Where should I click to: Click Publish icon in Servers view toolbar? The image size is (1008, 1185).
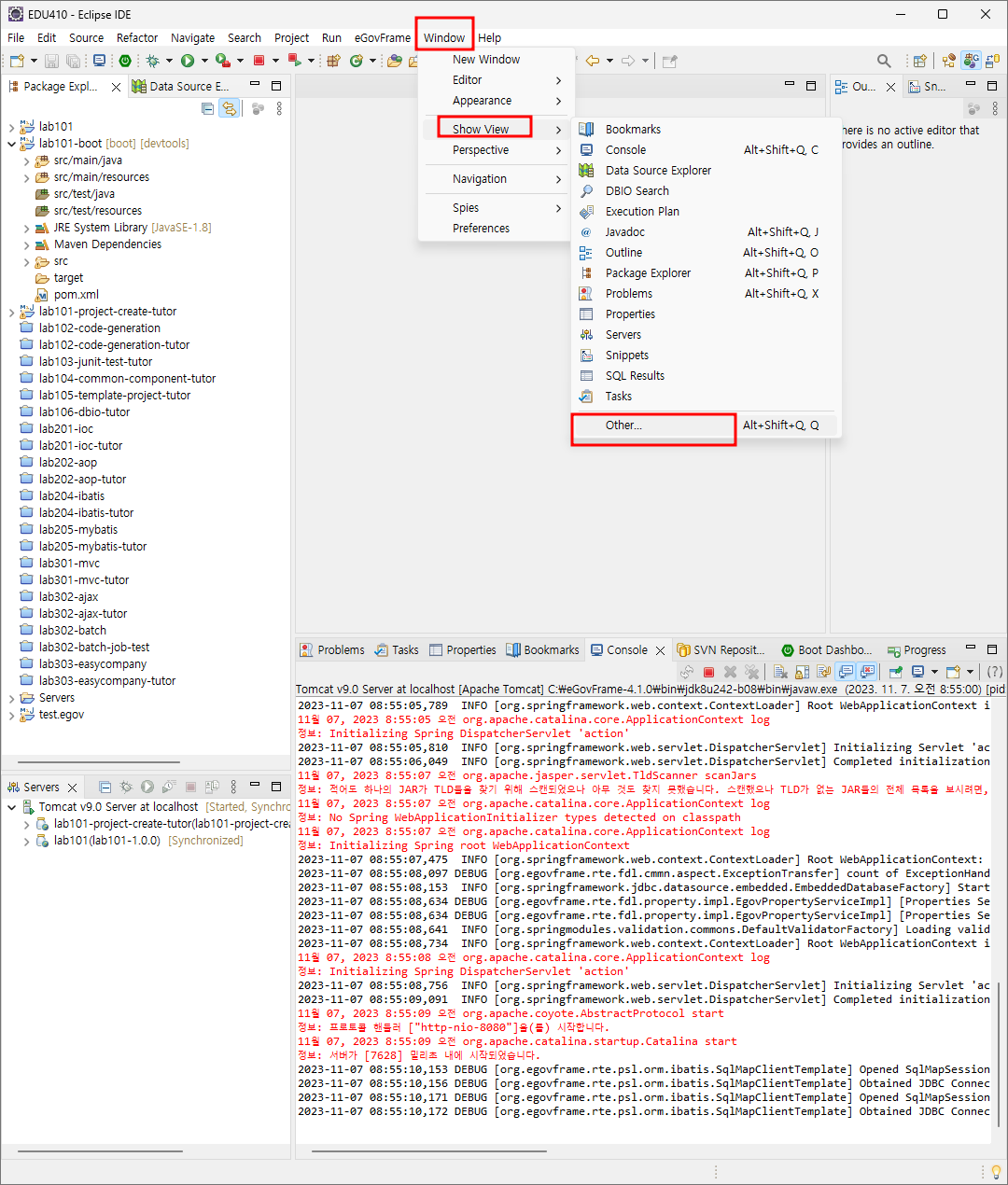pos(212,788)
